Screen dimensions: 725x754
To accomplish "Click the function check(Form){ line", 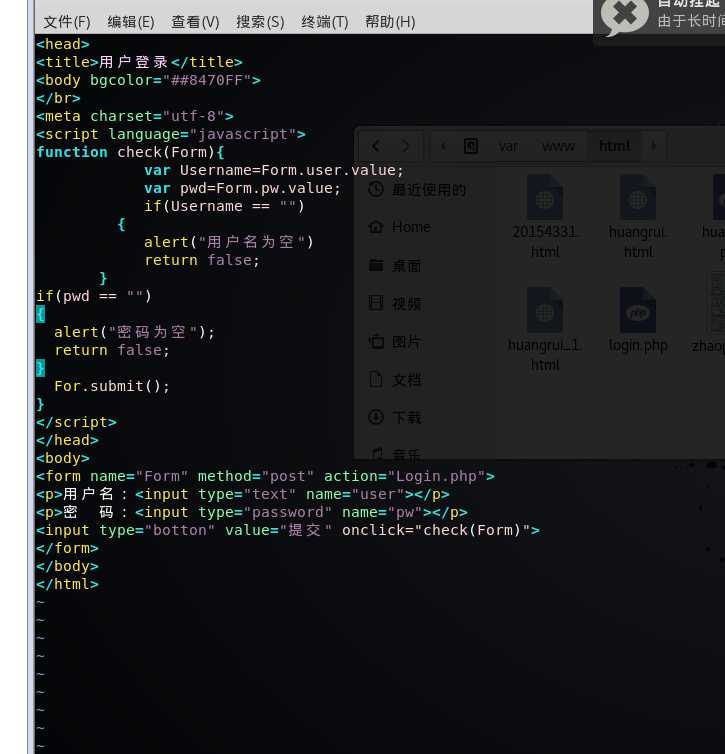I will pyautogui.click(x=130, y=152).
